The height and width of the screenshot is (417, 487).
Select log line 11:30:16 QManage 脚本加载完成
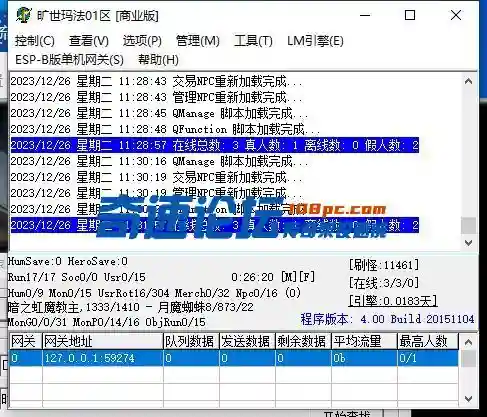[159, 161]
